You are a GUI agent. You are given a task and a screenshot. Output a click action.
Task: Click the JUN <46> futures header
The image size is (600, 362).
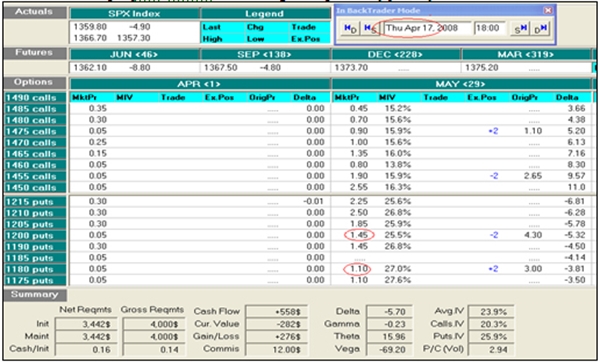(x=134, y=55)
